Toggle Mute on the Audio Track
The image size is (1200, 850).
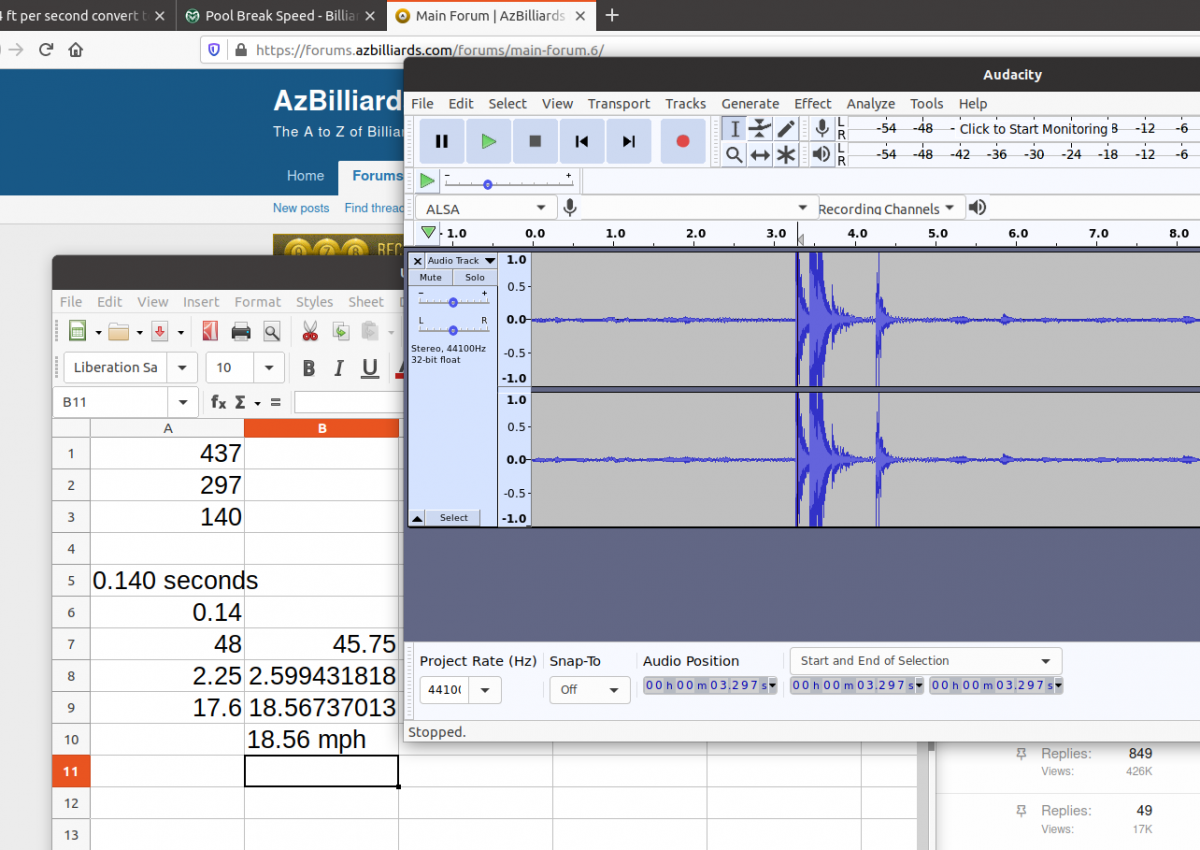(x=430, y=277)
